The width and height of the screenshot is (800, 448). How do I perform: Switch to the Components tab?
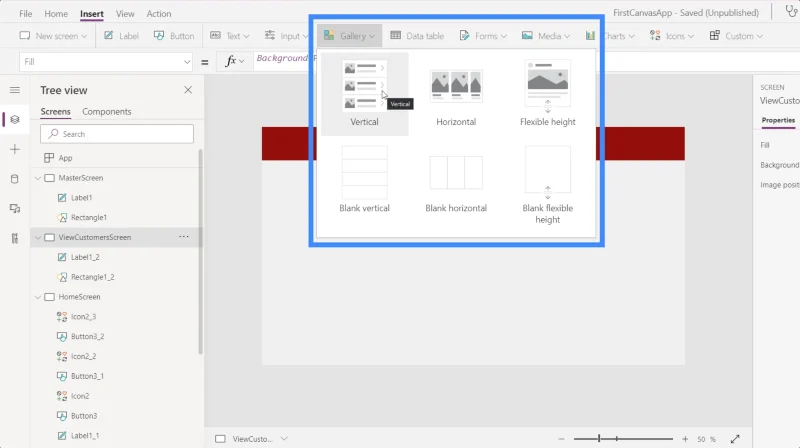107,112
